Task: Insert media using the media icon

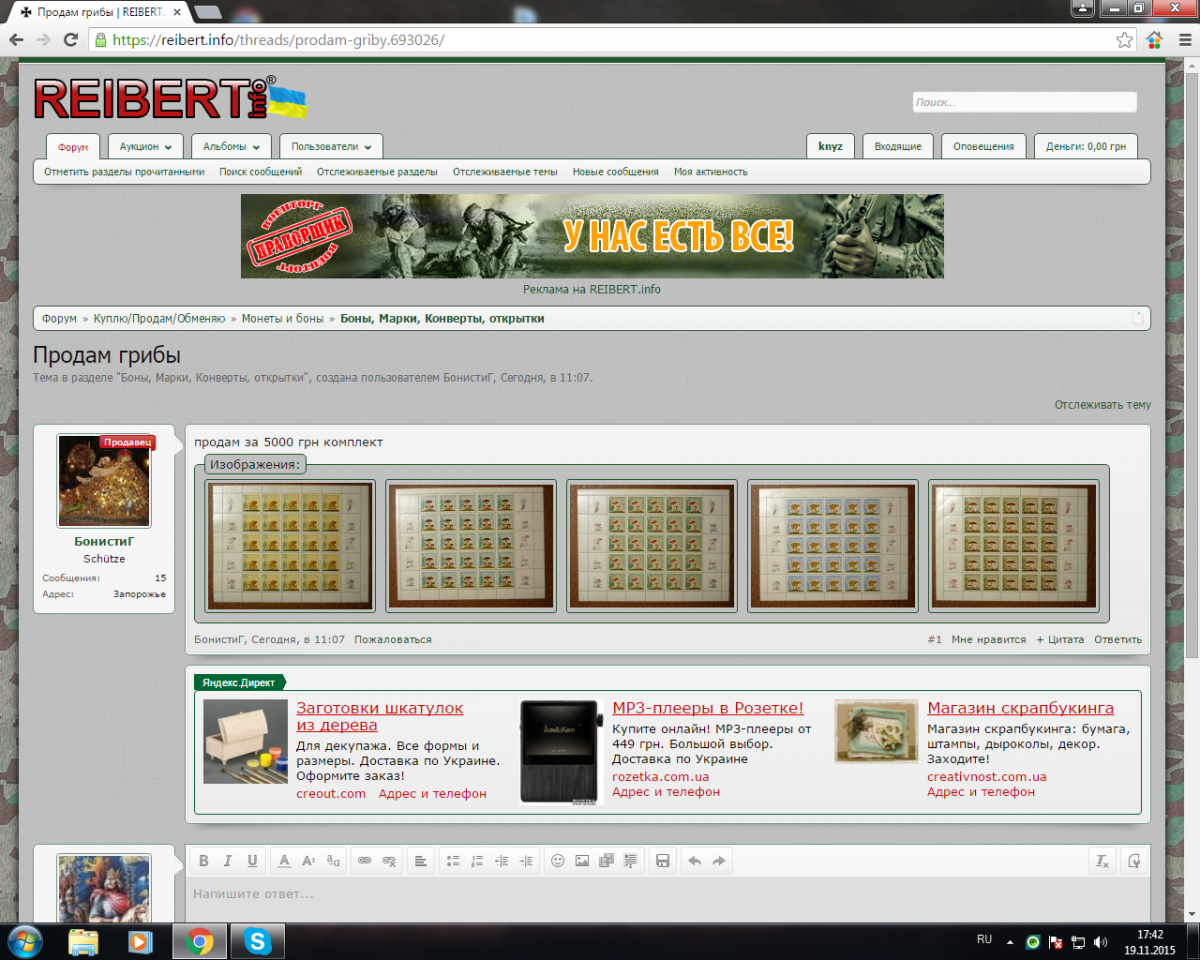Action: click(607, 861)
